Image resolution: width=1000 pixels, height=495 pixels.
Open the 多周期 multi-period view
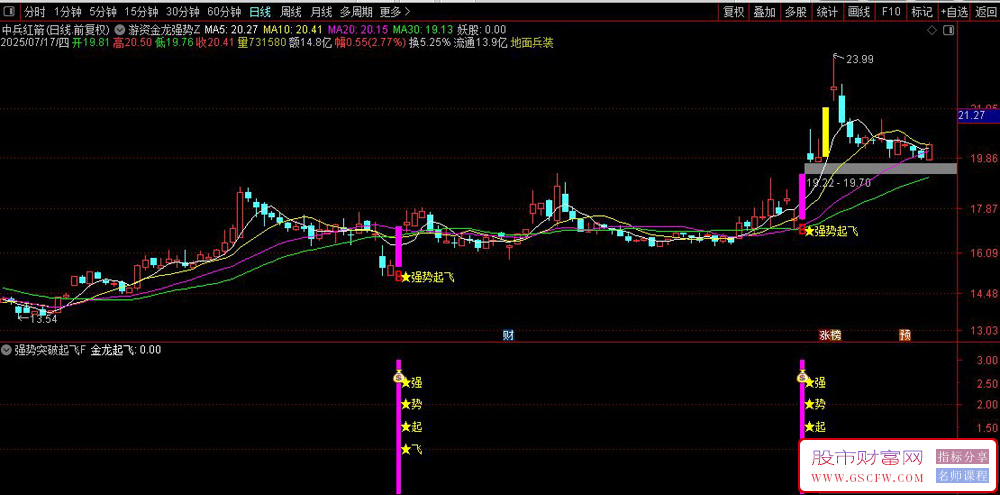357,11
